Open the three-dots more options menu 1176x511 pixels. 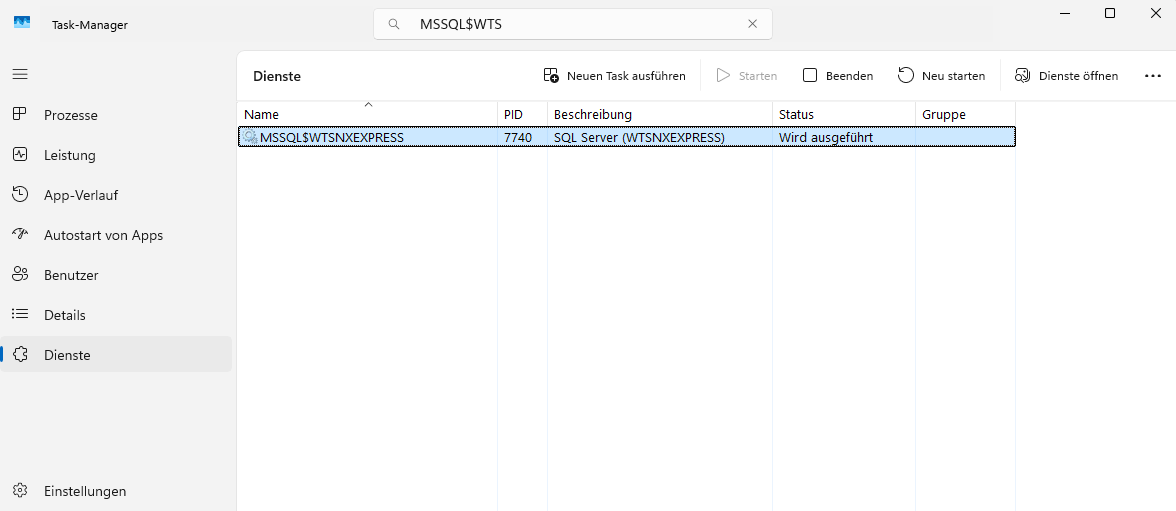[1152, 76]
